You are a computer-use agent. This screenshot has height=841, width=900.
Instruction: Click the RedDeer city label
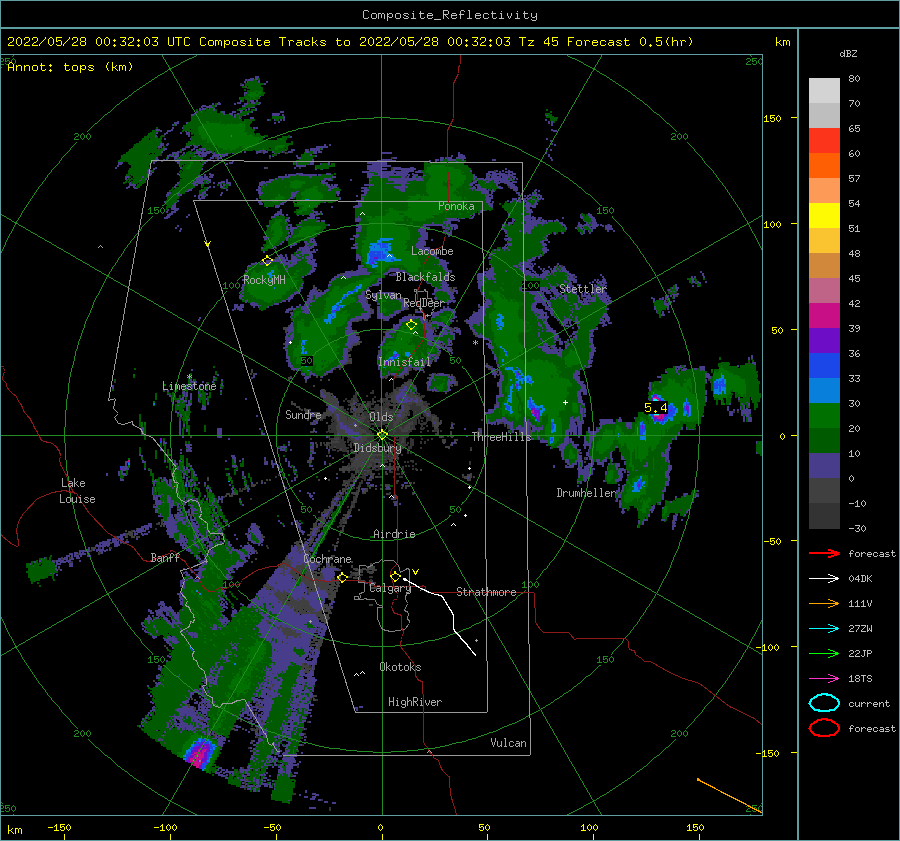point(424,303)
